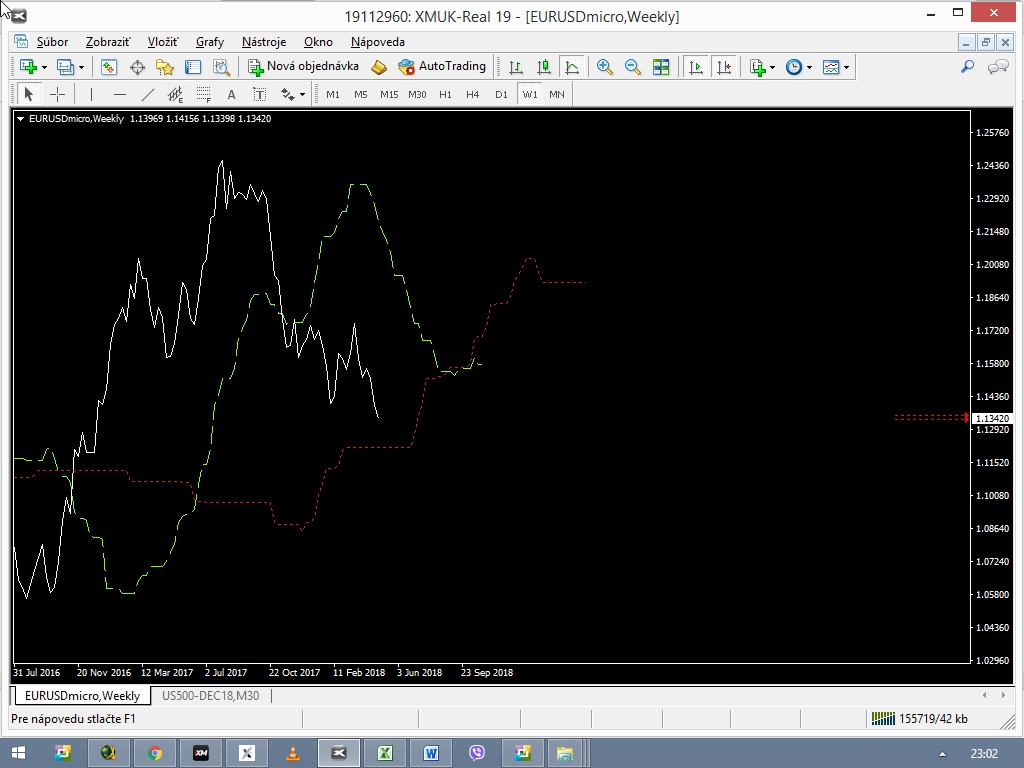Select the equidistant channel tool
This screenshot has height=768, width=1024.
(176, 94)
